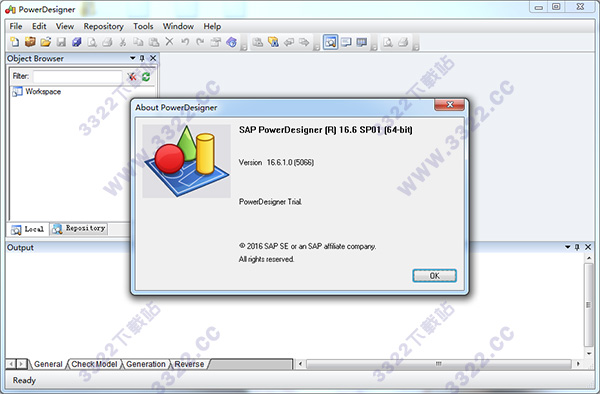Select the Reverse output tab
The image size is (600, 394).
coord(189,364)
